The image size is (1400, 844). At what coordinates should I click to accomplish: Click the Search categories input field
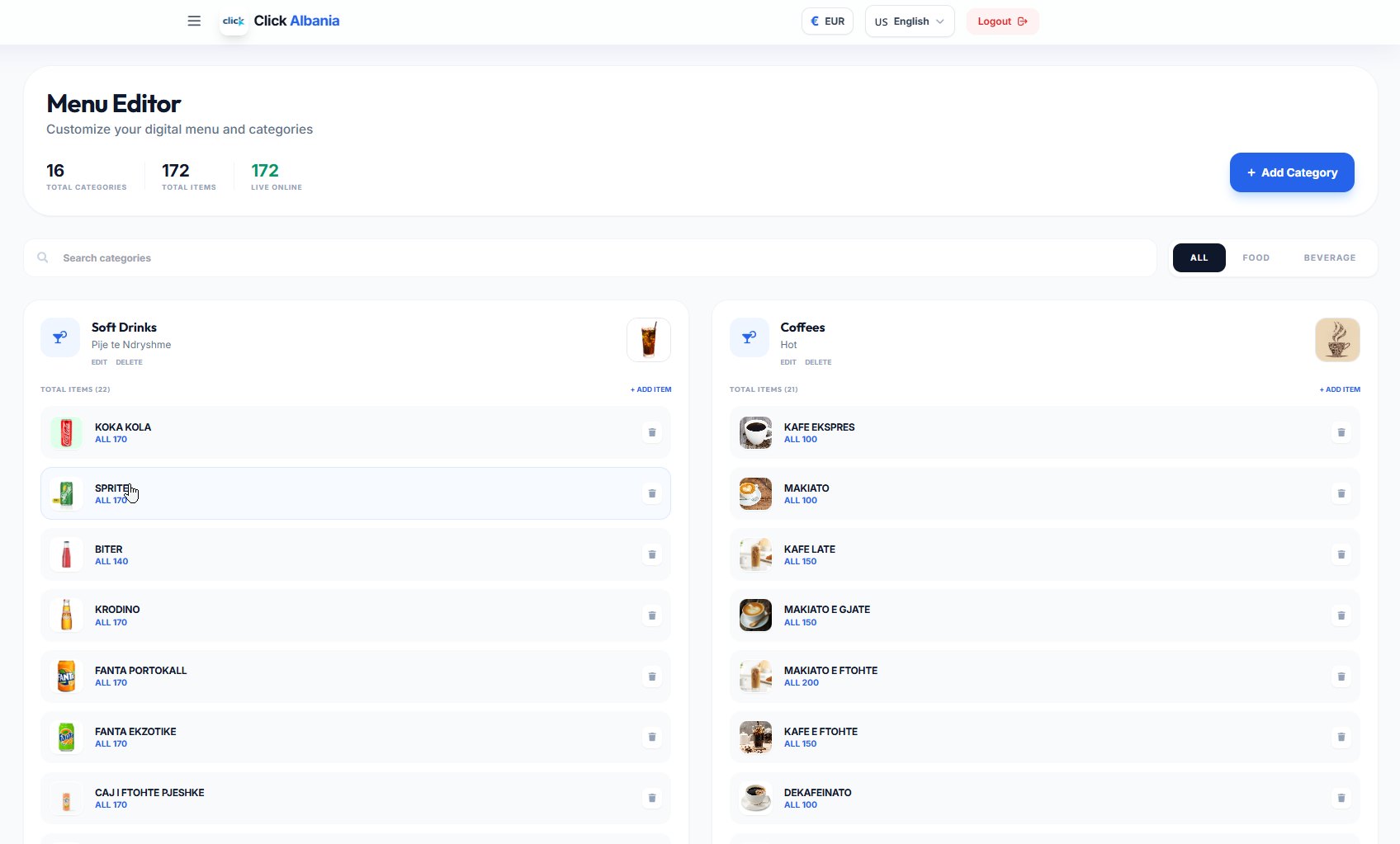[590, 258]
